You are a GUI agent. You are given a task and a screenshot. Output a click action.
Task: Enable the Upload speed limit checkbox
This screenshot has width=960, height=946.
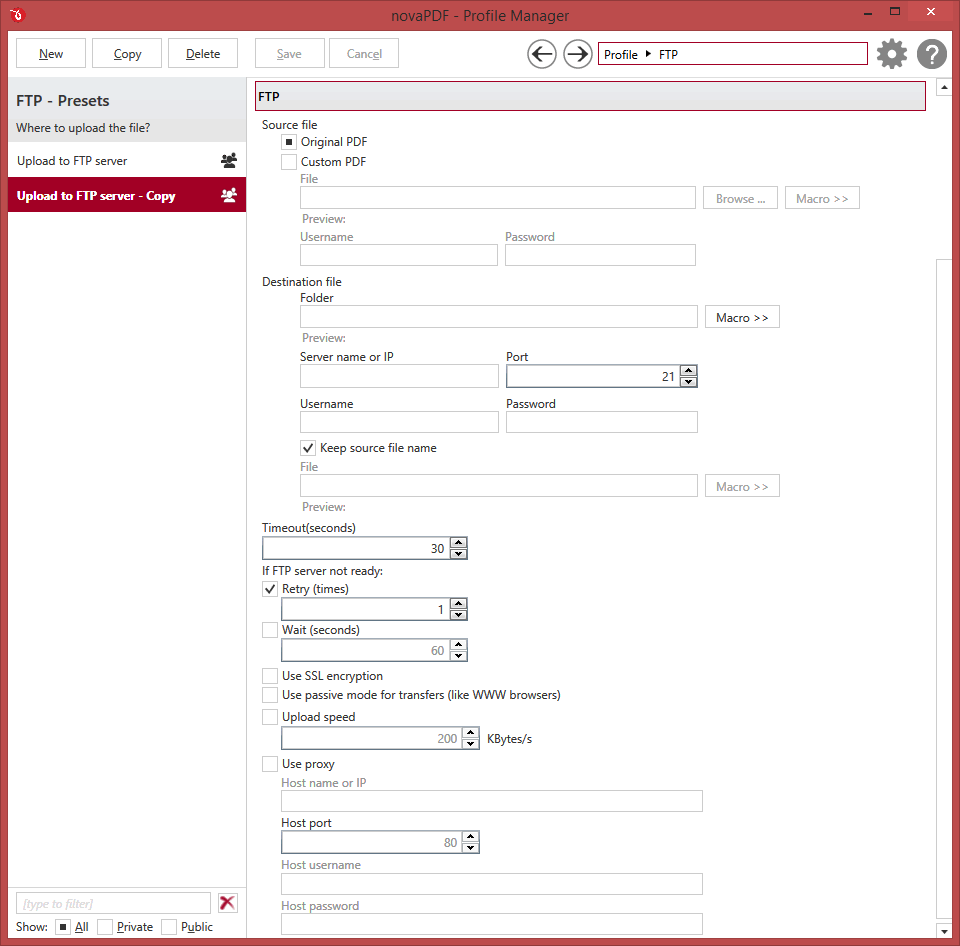pyautogui.click(x=270, y=717)
